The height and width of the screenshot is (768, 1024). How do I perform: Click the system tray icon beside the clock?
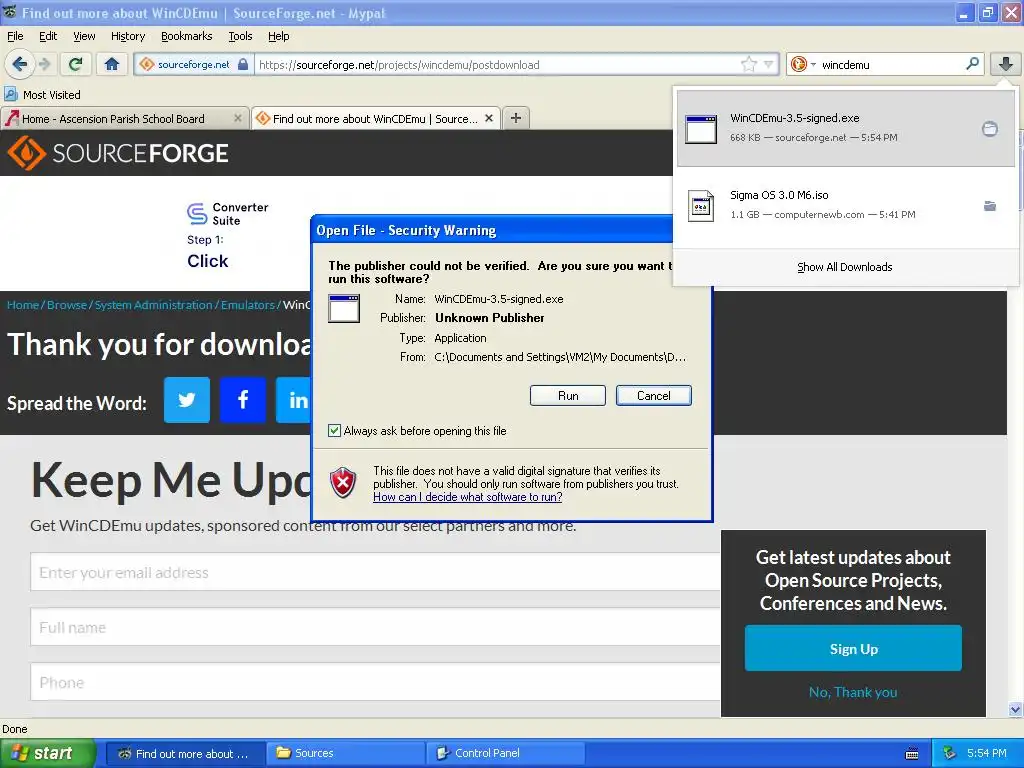click(950, 753)
